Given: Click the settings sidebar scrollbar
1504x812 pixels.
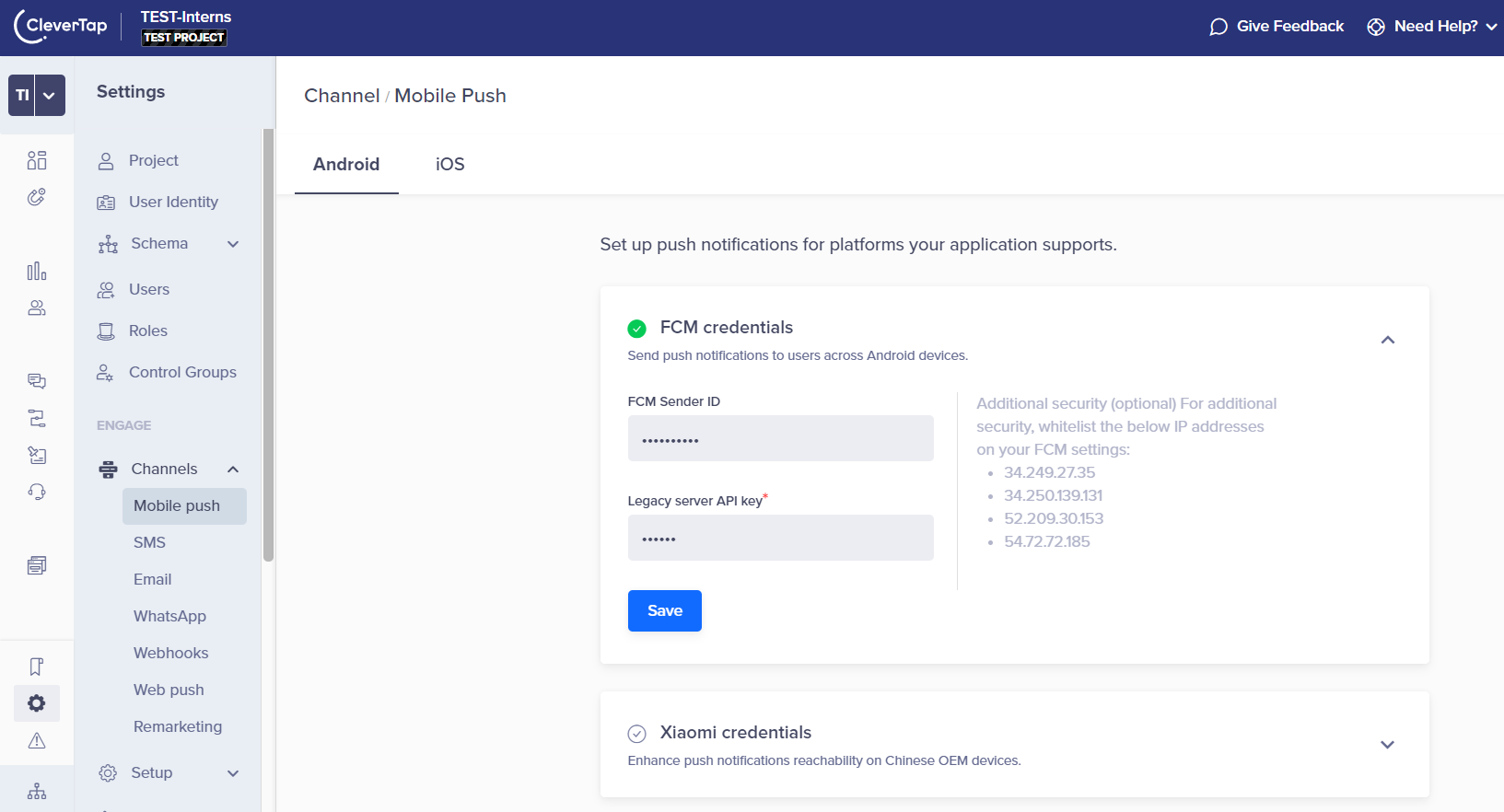Looking at the screenshot, I should (268, 345).
